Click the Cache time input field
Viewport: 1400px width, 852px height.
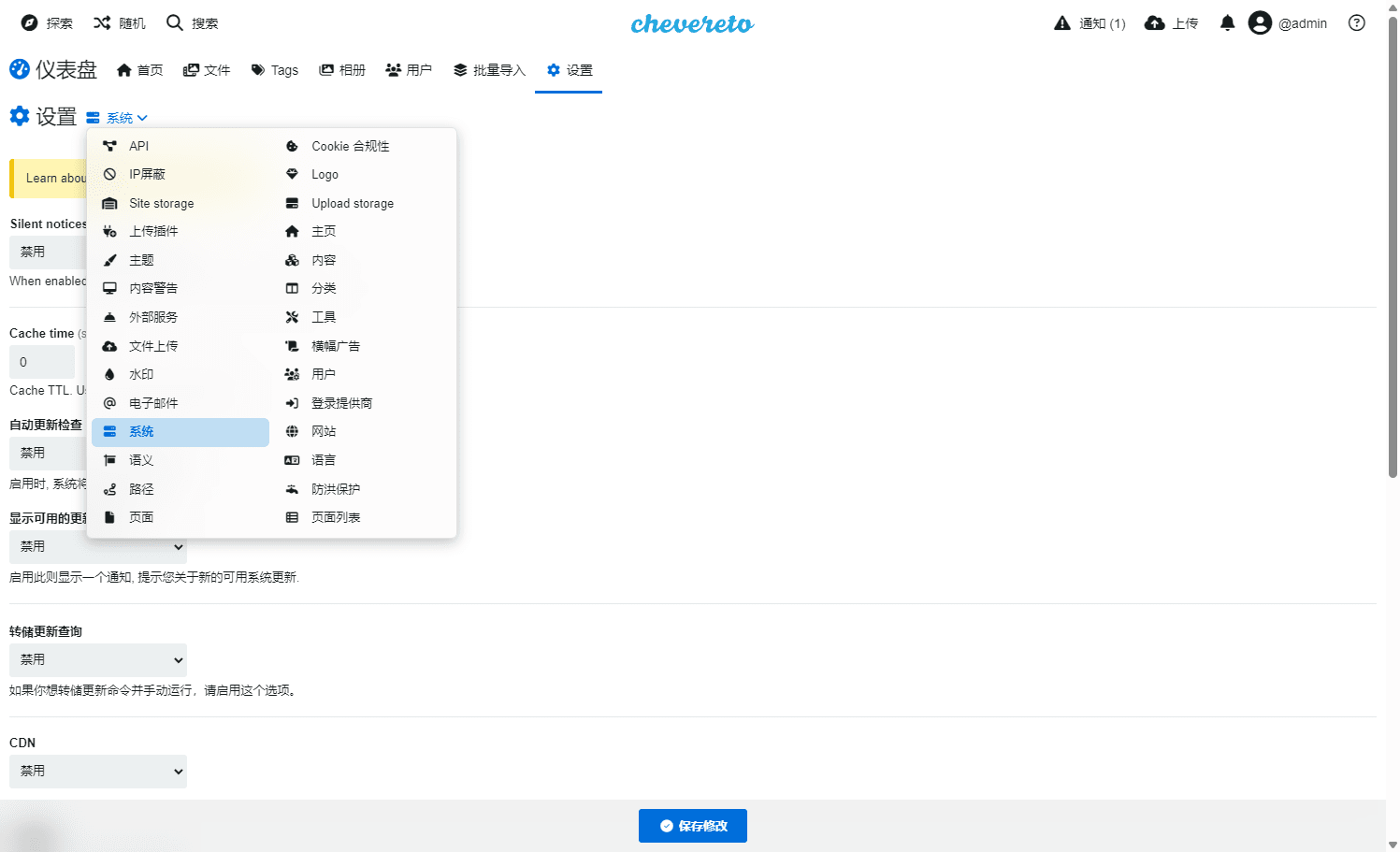click(42, 362)
